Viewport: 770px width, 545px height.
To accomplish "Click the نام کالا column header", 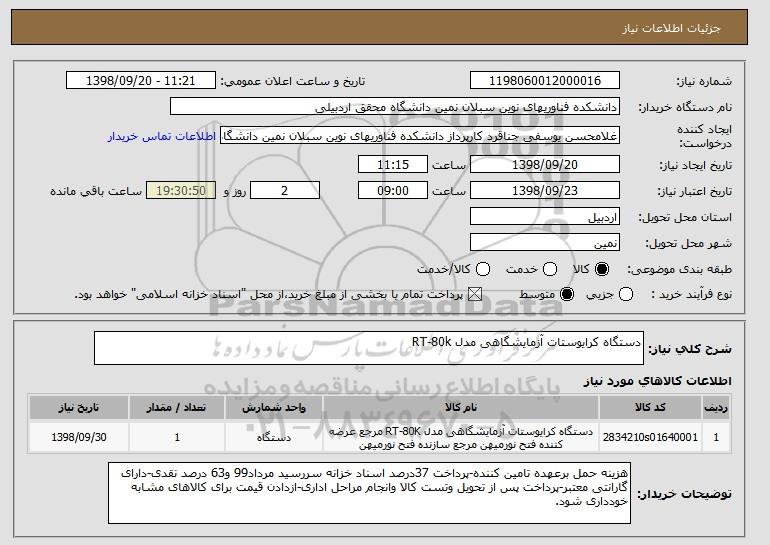I will click(x=461, y=408).
